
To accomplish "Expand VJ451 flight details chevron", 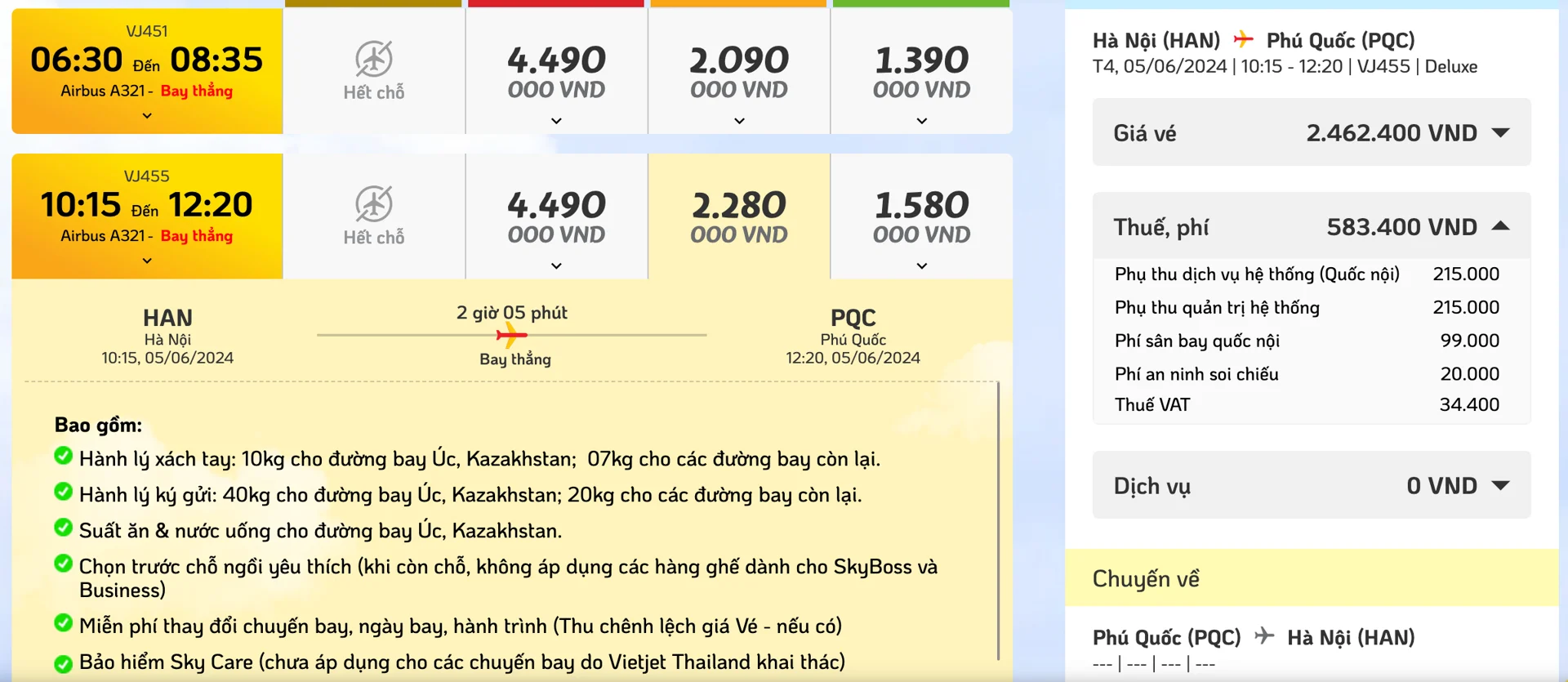I will (147, 116).
